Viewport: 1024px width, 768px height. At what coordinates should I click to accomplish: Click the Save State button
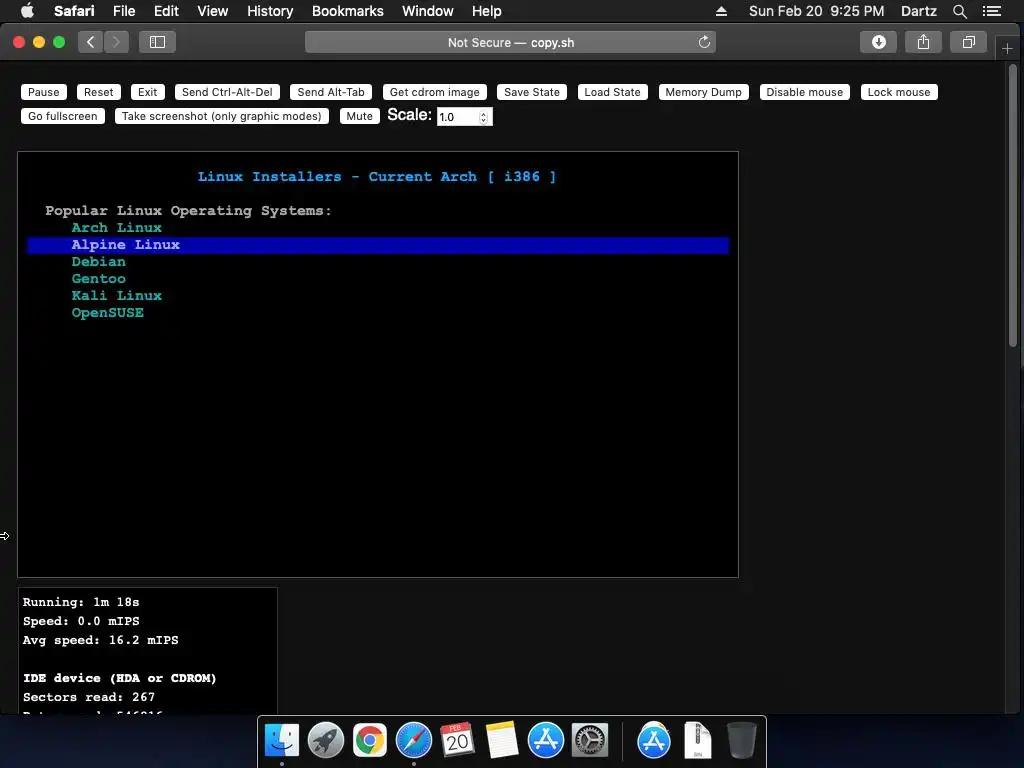pos(532,92)
